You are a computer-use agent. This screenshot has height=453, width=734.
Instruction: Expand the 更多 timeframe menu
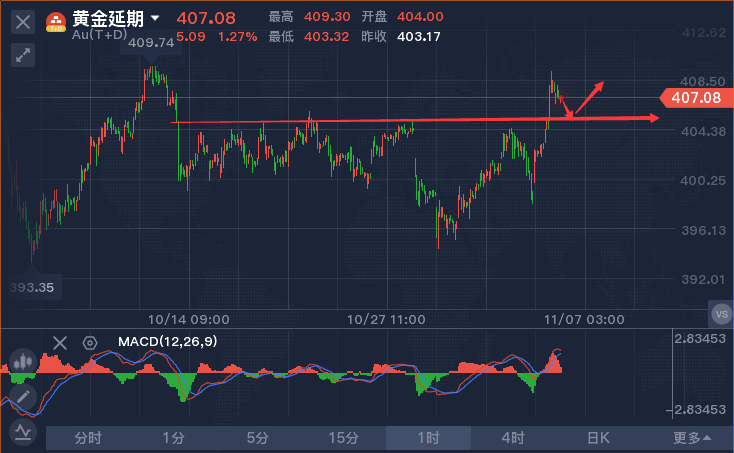pyautogui.click(x=692, y=438)
